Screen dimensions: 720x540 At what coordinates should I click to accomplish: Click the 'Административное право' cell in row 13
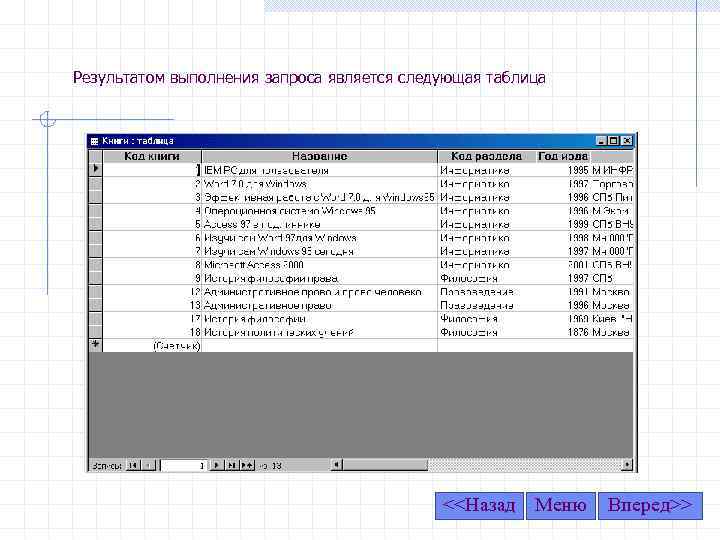point(320,305)
